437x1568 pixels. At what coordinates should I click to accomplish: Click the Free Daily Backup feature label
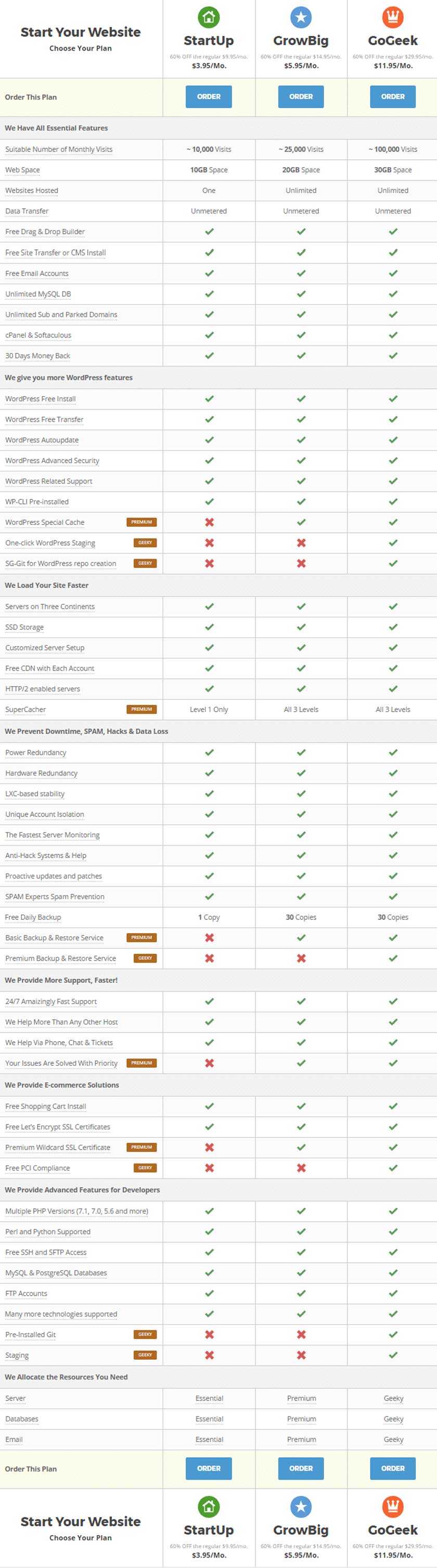pos(33,917)
